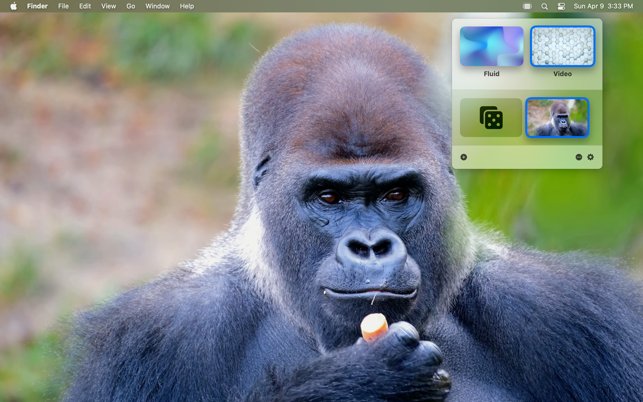Open the Go menu
The height and width of the screenshot is (402, 643).
tap(130, 6)
